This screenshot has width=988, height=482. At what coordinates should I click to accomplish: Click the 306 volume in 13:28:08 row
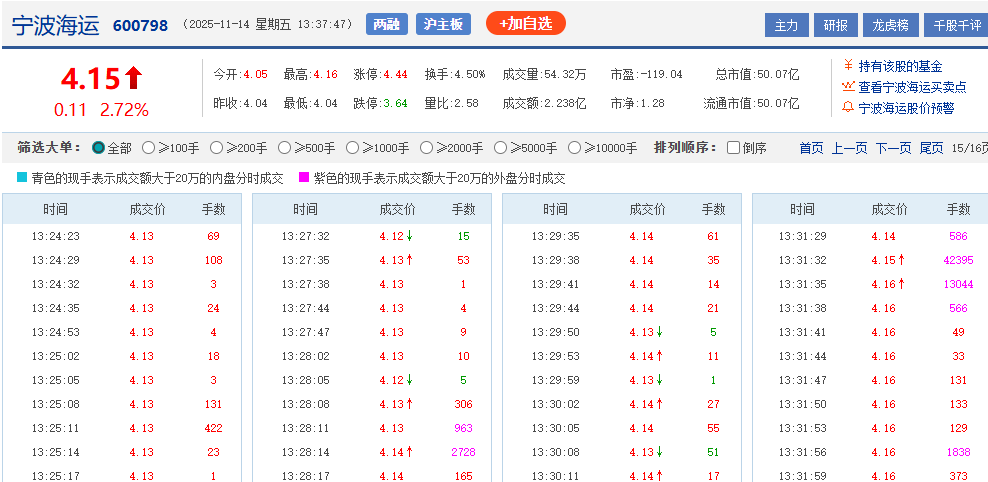[463, 404]
